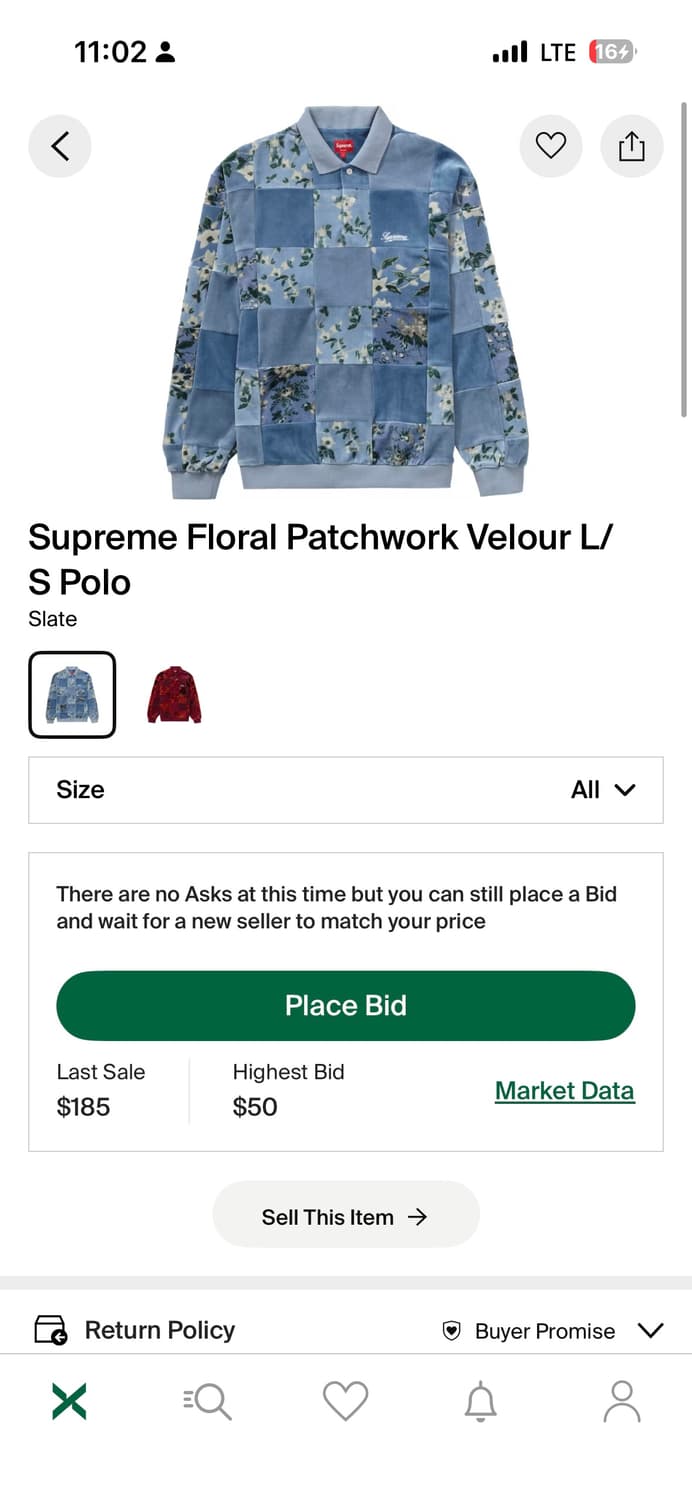Toggle the heart to favorite this polo
The width and height of the screenshot is (692, 1500).
click(x=551, y=145)
